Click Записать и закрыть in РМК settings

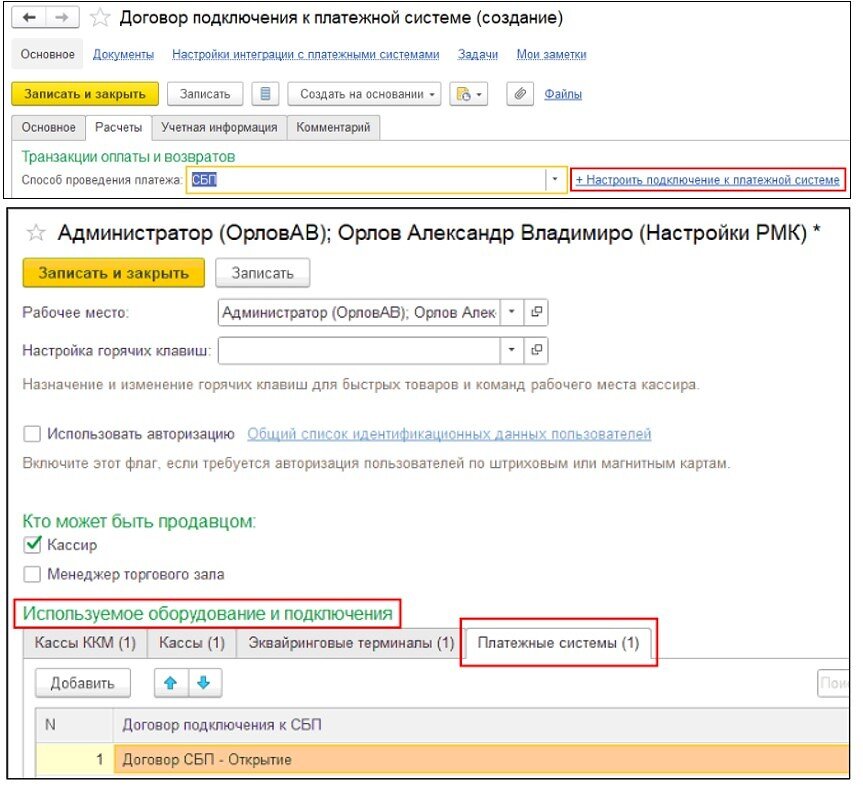pyautogui.click(x=113, y=273)
